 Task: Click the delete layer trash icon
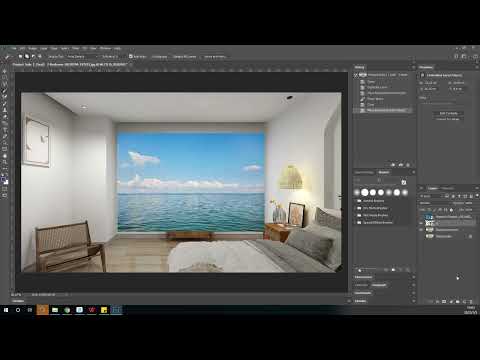471,301
